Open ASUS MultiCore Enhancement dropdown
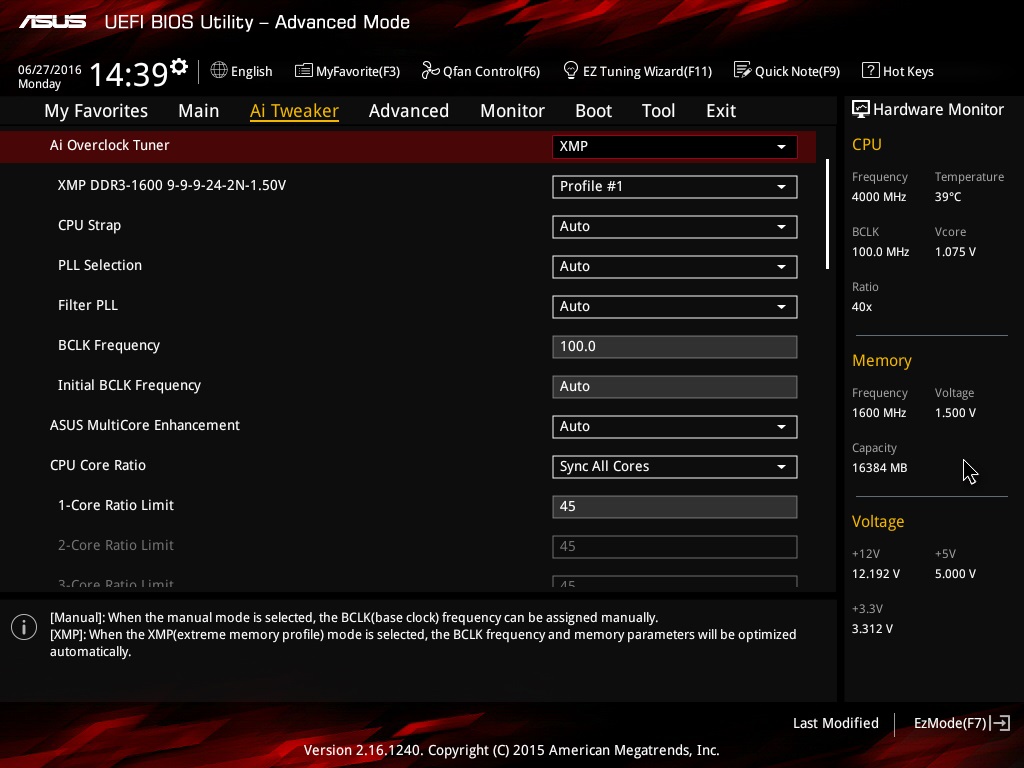The height and width of the screenshot is (768, 1024). tap(675, 426)
